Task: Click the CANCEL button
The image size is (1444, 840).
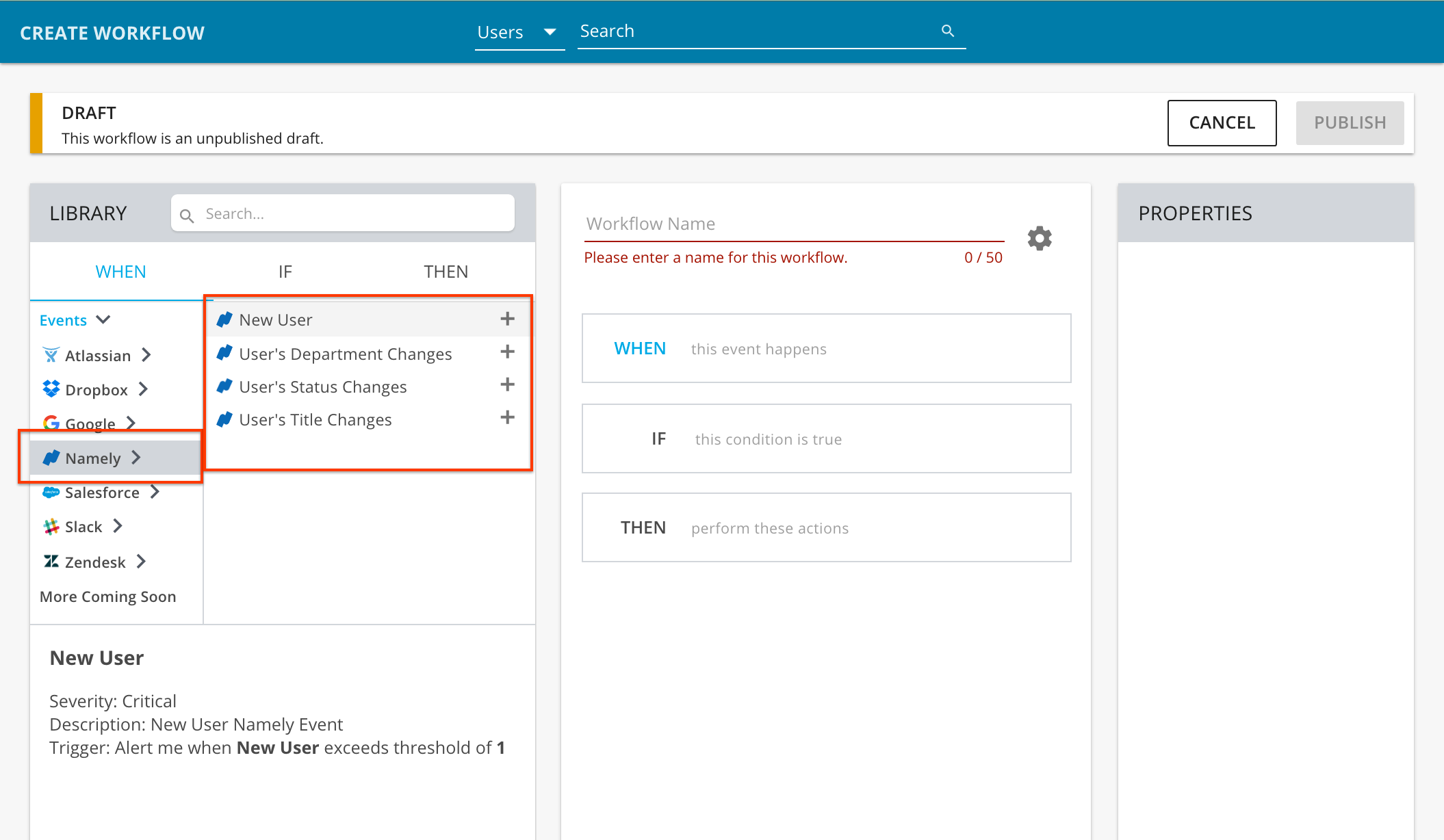Action: click(1222, 123)
